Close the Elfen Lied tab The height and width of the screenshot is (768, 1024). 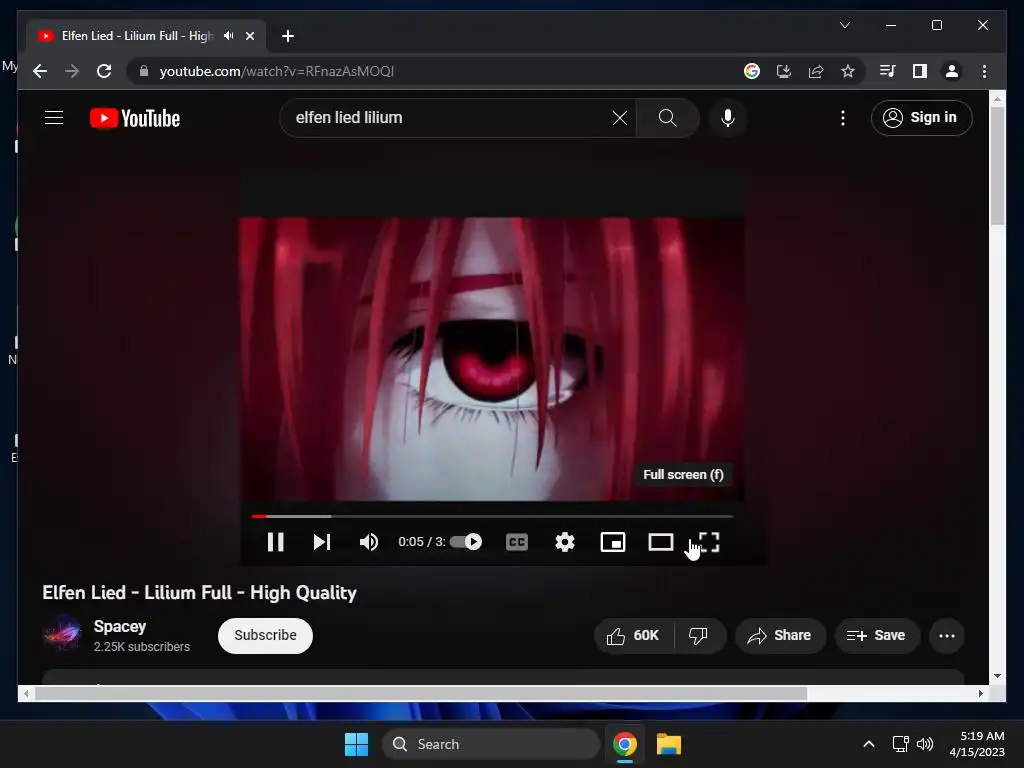[249, 36]
